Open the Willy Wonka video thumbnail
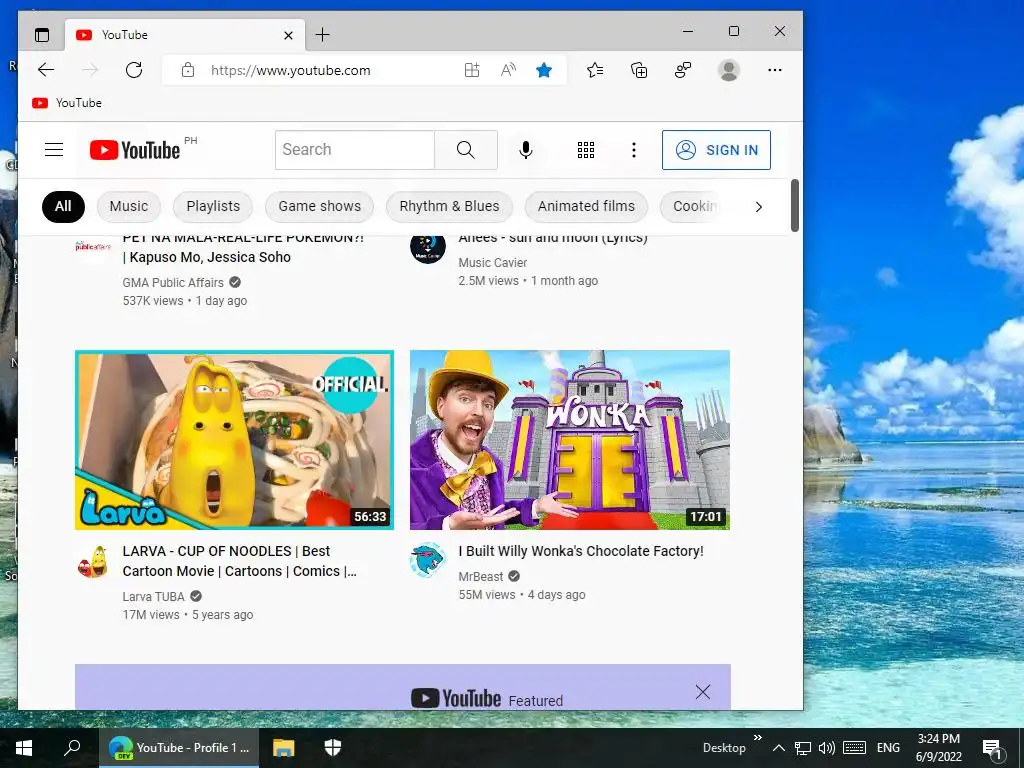 click(570, 440)
